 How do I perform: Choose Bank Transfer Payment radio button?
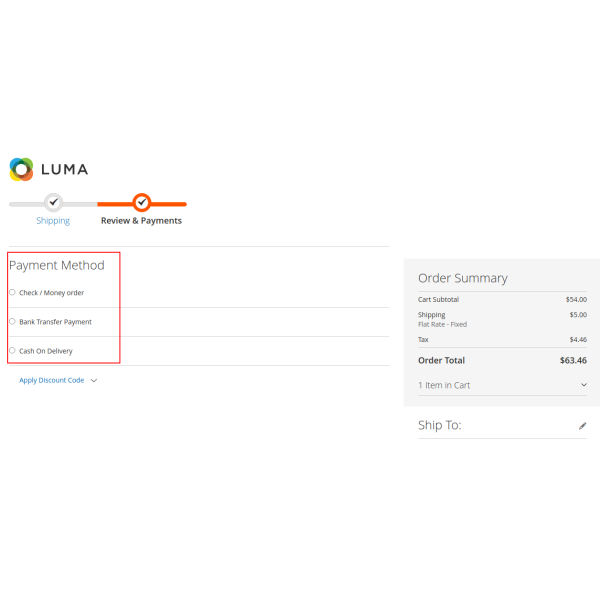(x=12, y=321)
